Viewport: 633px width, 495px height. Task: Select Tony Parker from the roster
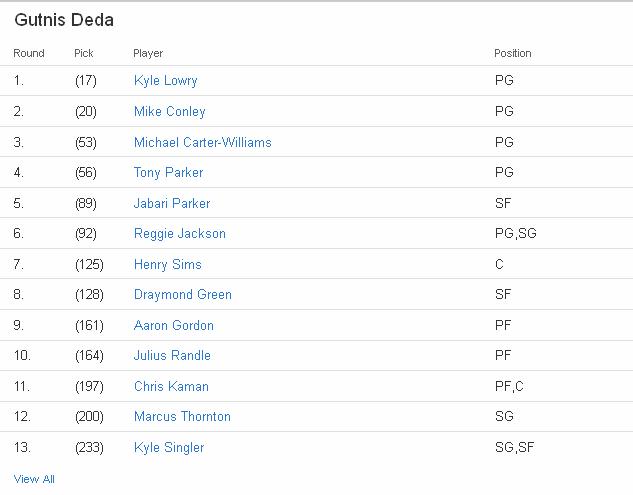pyautogui.click(x=169, y=173)
